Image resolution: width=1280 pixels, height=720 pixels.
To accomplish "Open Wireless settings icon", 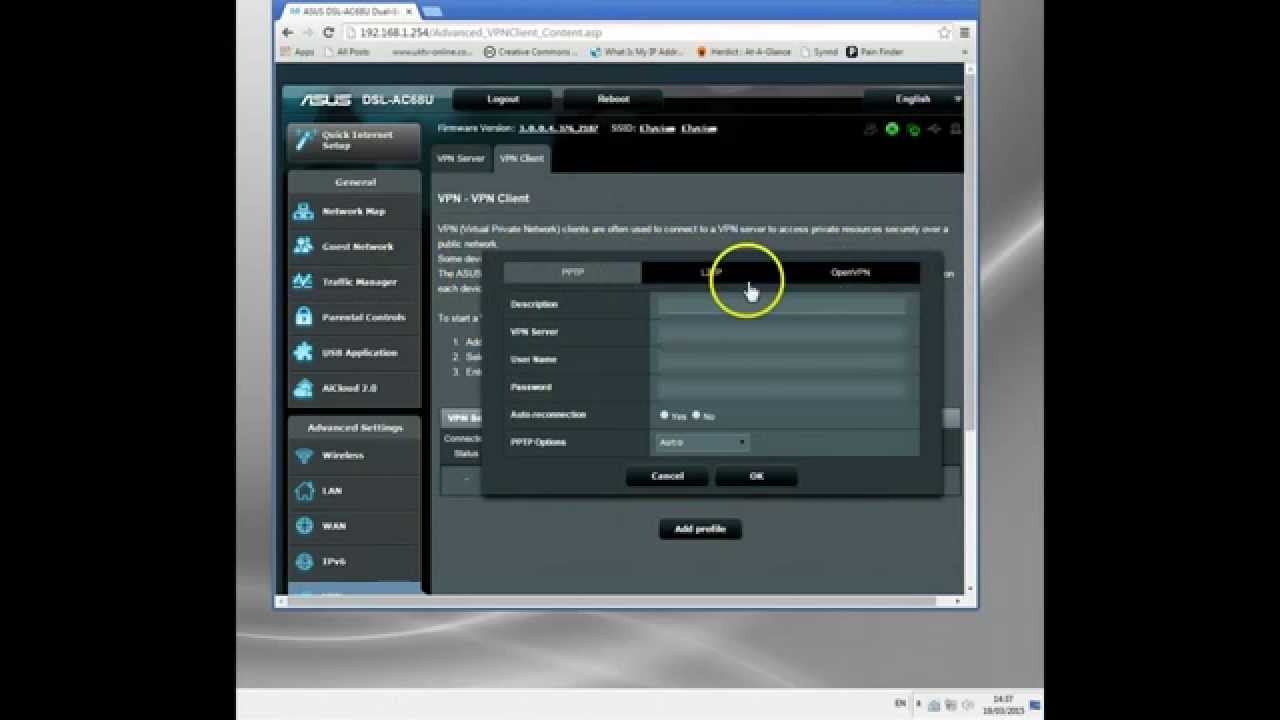I will pyautogui.click(x=303, y=455).
